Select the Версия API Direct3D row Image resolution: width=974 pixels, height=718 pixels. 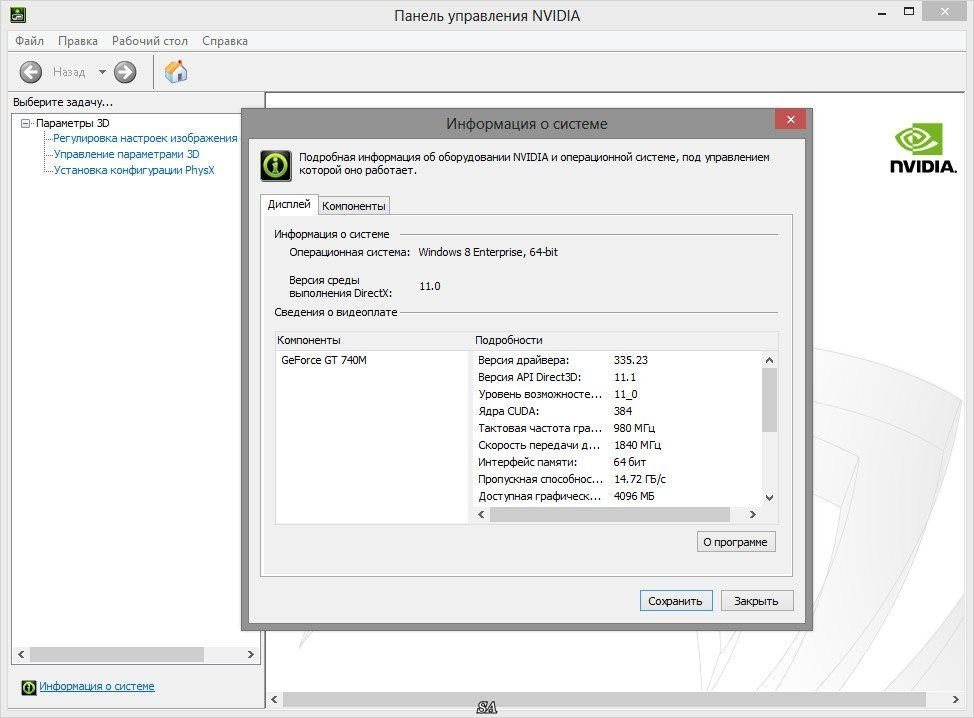pyautogui.click(x=616, y=377)
